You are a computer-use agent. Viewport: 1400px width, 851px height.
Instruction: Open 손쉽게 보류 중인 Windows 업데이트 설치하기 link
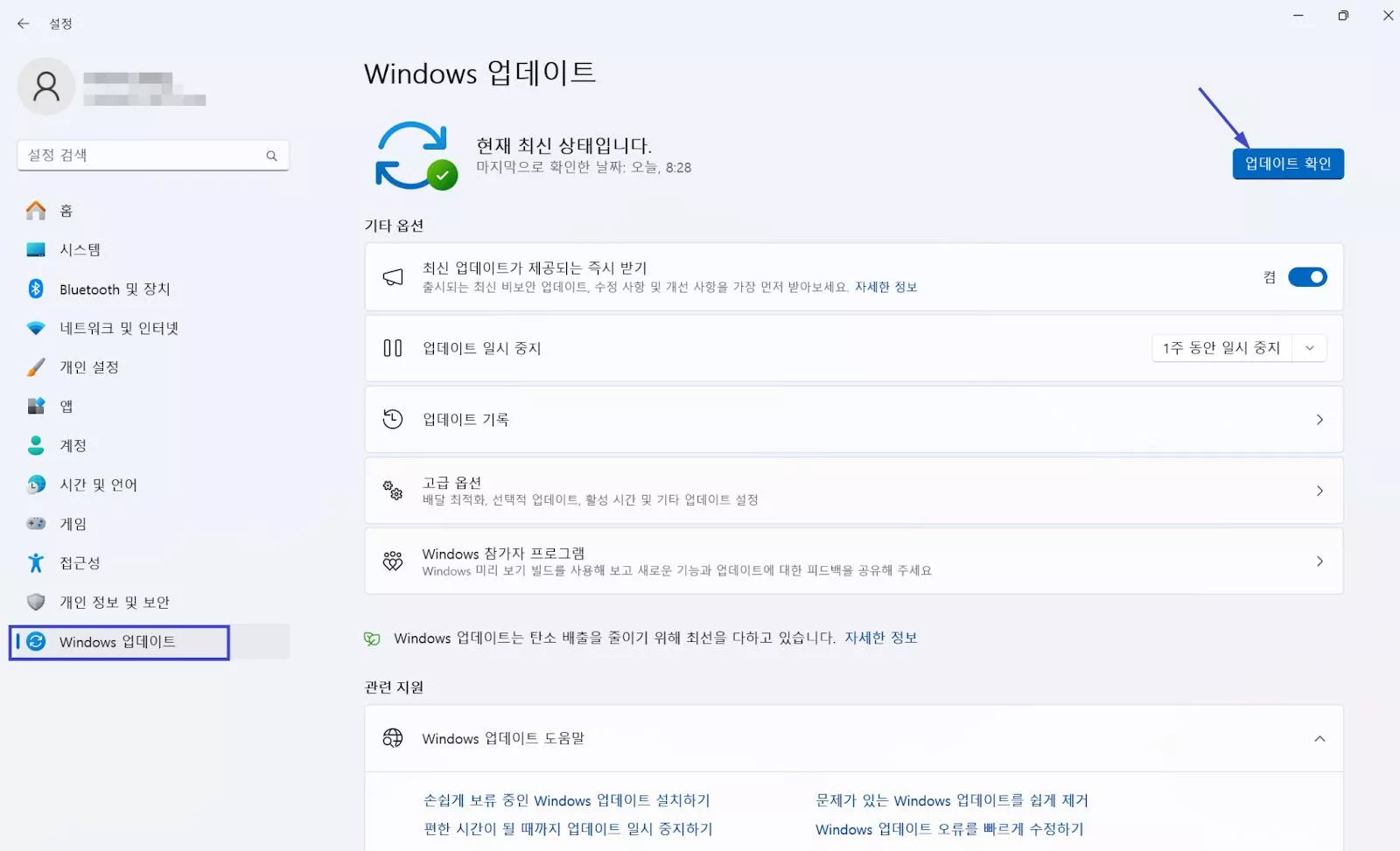pos(567,800)
